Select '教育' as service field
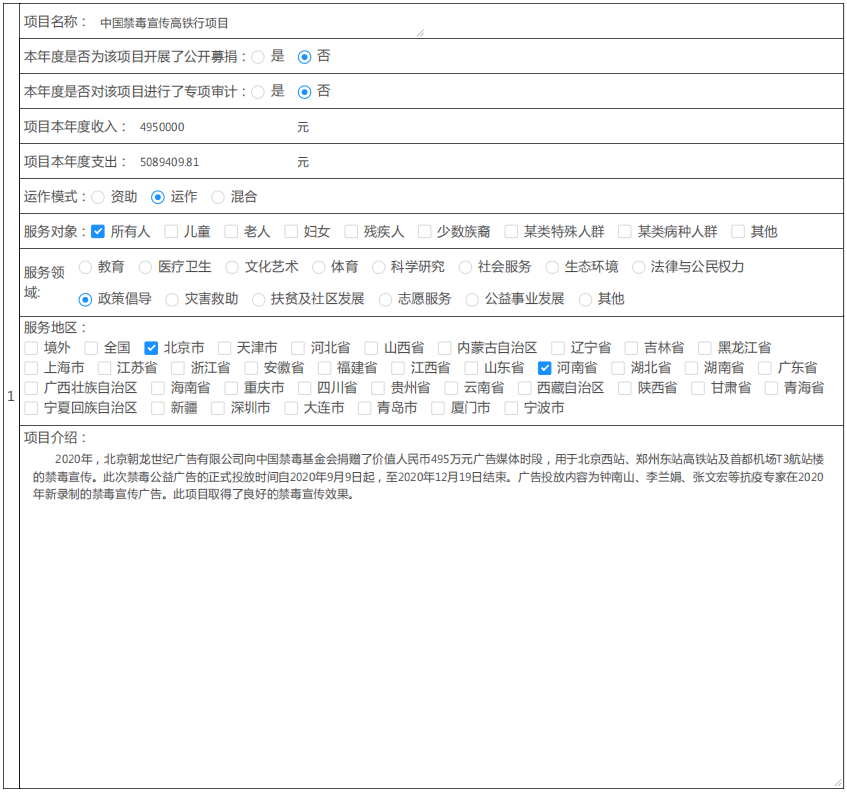 (85, 267)
